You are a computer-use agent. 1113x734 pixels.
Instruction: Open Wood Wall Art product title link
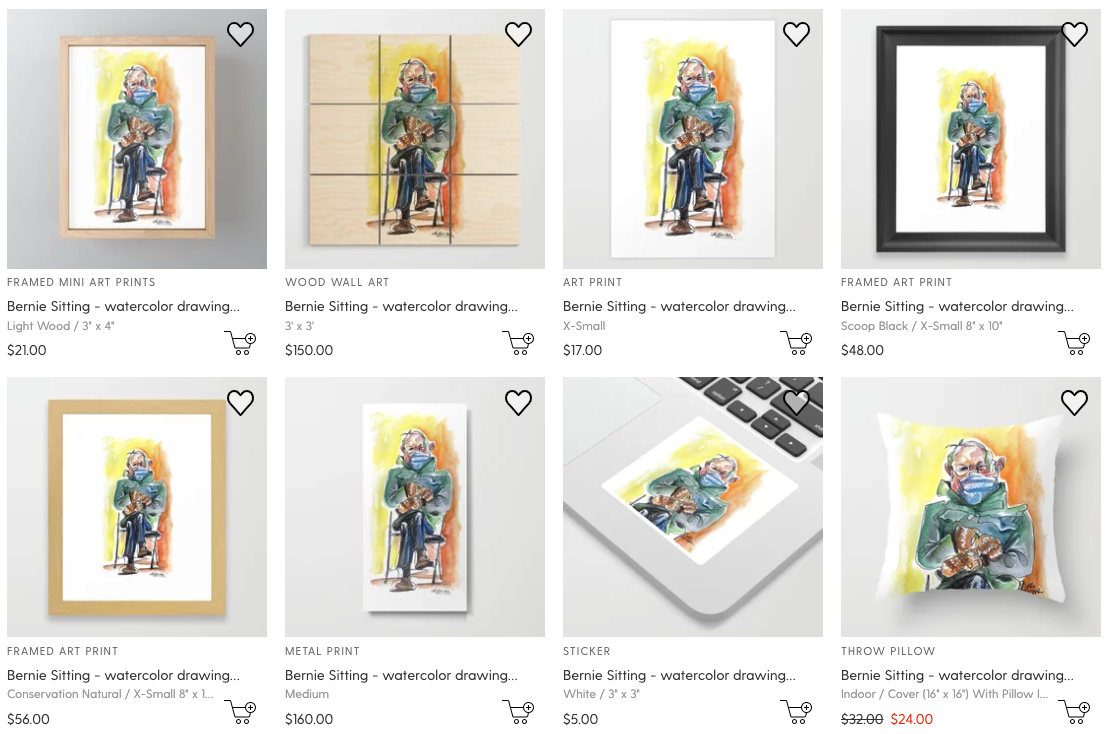click(401, 306)
